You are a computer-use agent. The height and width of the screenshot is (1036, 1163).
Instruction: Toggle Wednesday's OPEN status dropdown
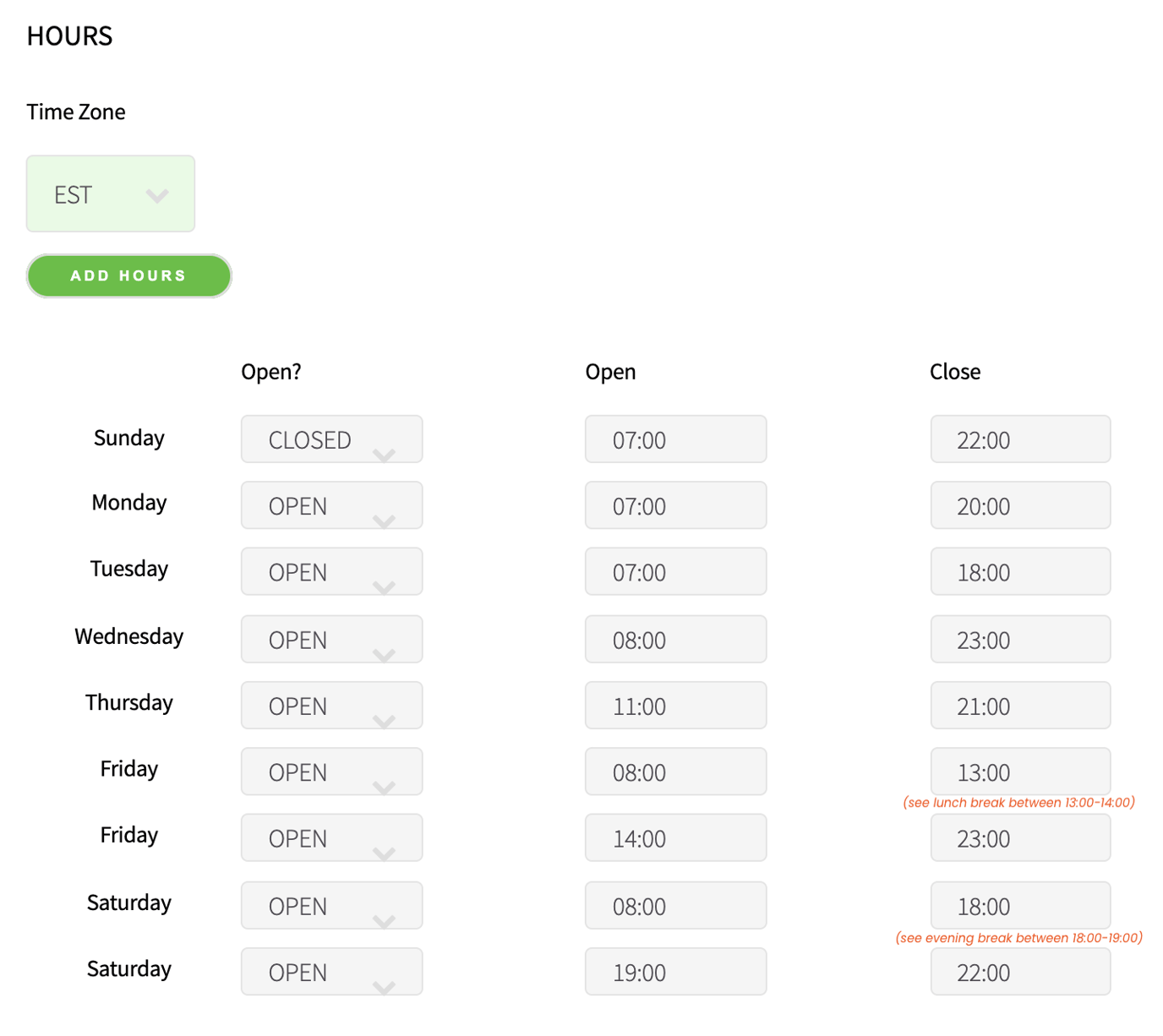pos(331,640)
